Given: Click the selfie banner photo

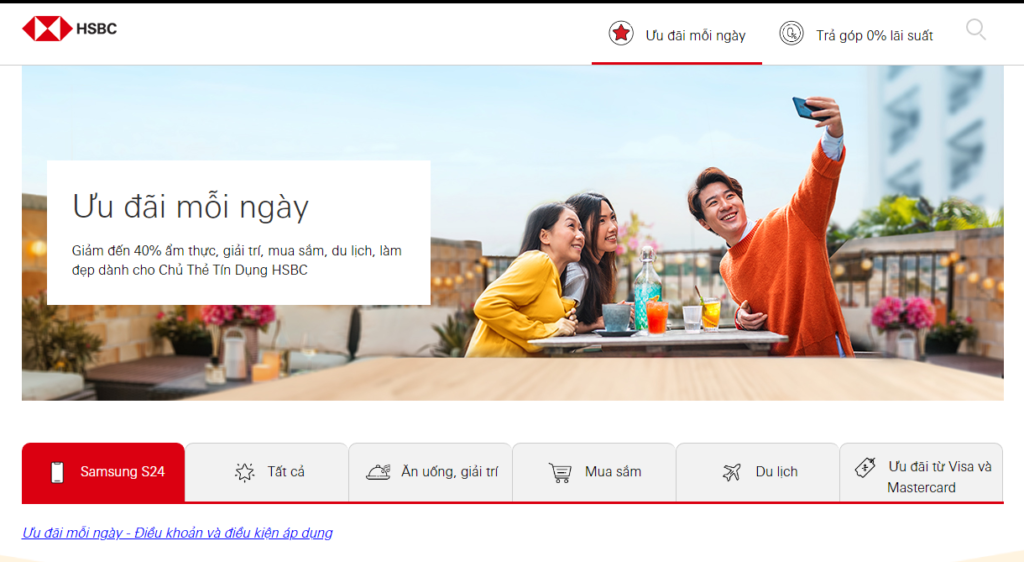Looking at the screenshot, I should click(700, 250).
